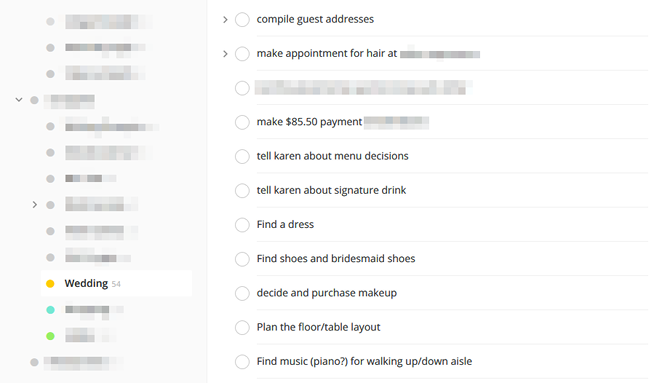Image resolution: width=670 pixels, height=383 pixels.
Task: Complete 'compile guest addresses' task checkbox
Action: click(242, 20)
